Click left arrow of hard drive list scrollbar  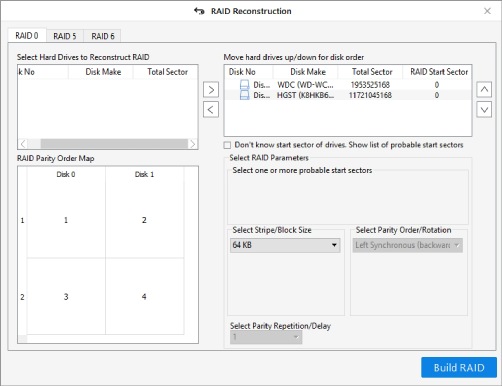tap(23, 144)
